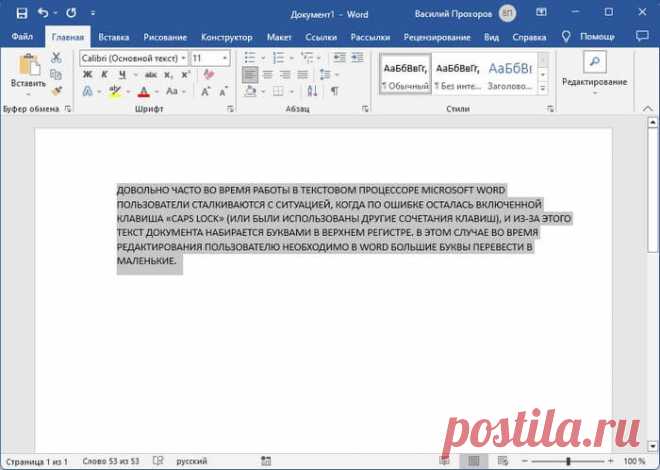Apply red font color
660x470 pixels.
144,91
